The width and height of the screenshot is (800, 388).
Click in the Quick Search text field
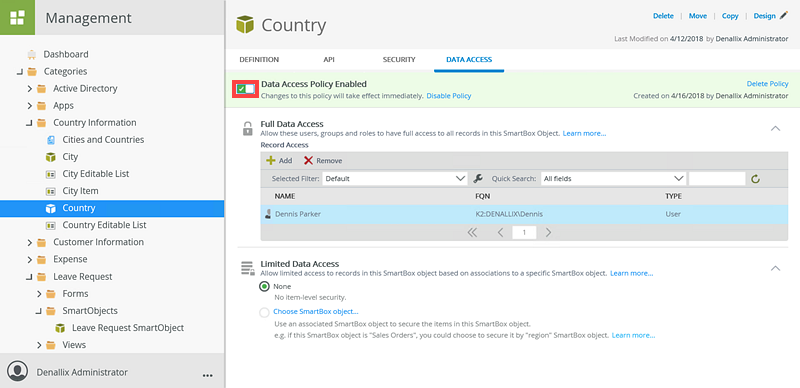[717, 179]
